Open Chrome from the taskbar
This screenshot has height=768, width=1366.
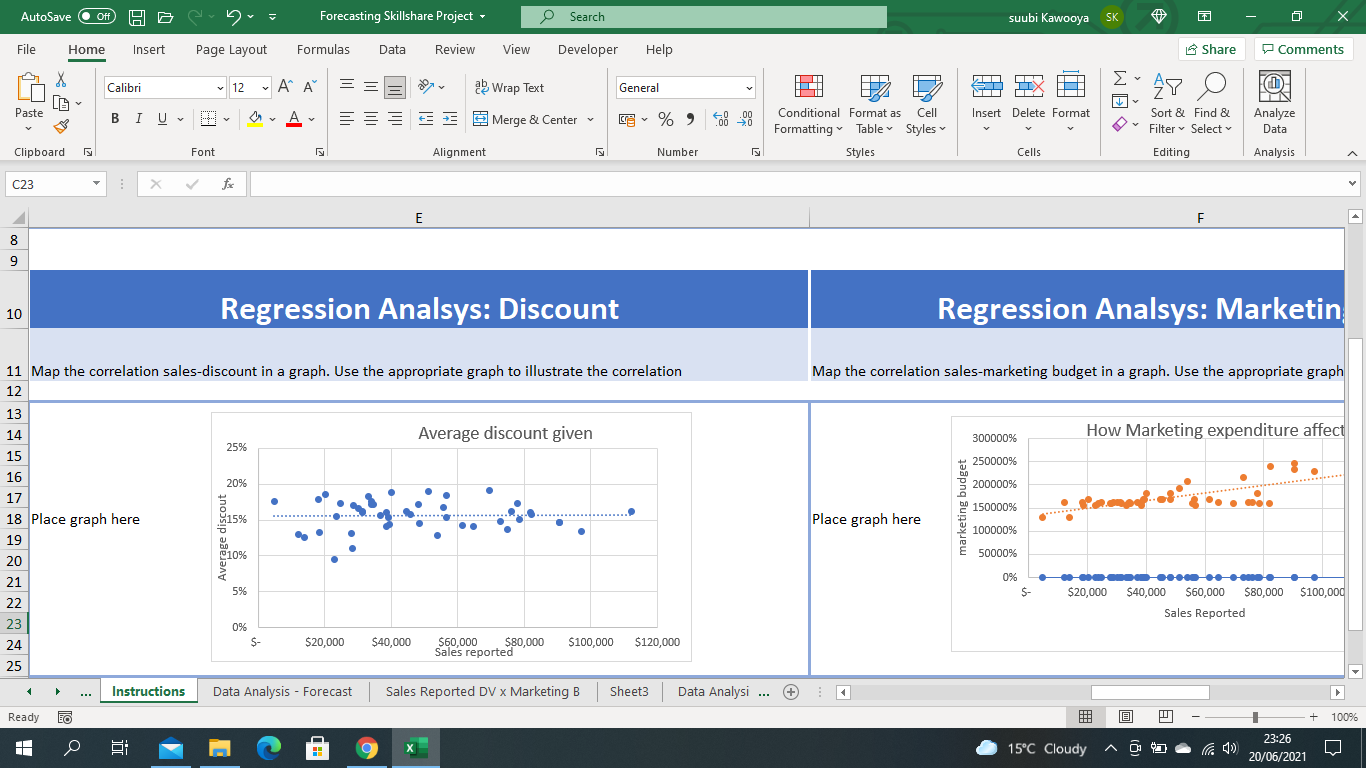click(366, 748)
